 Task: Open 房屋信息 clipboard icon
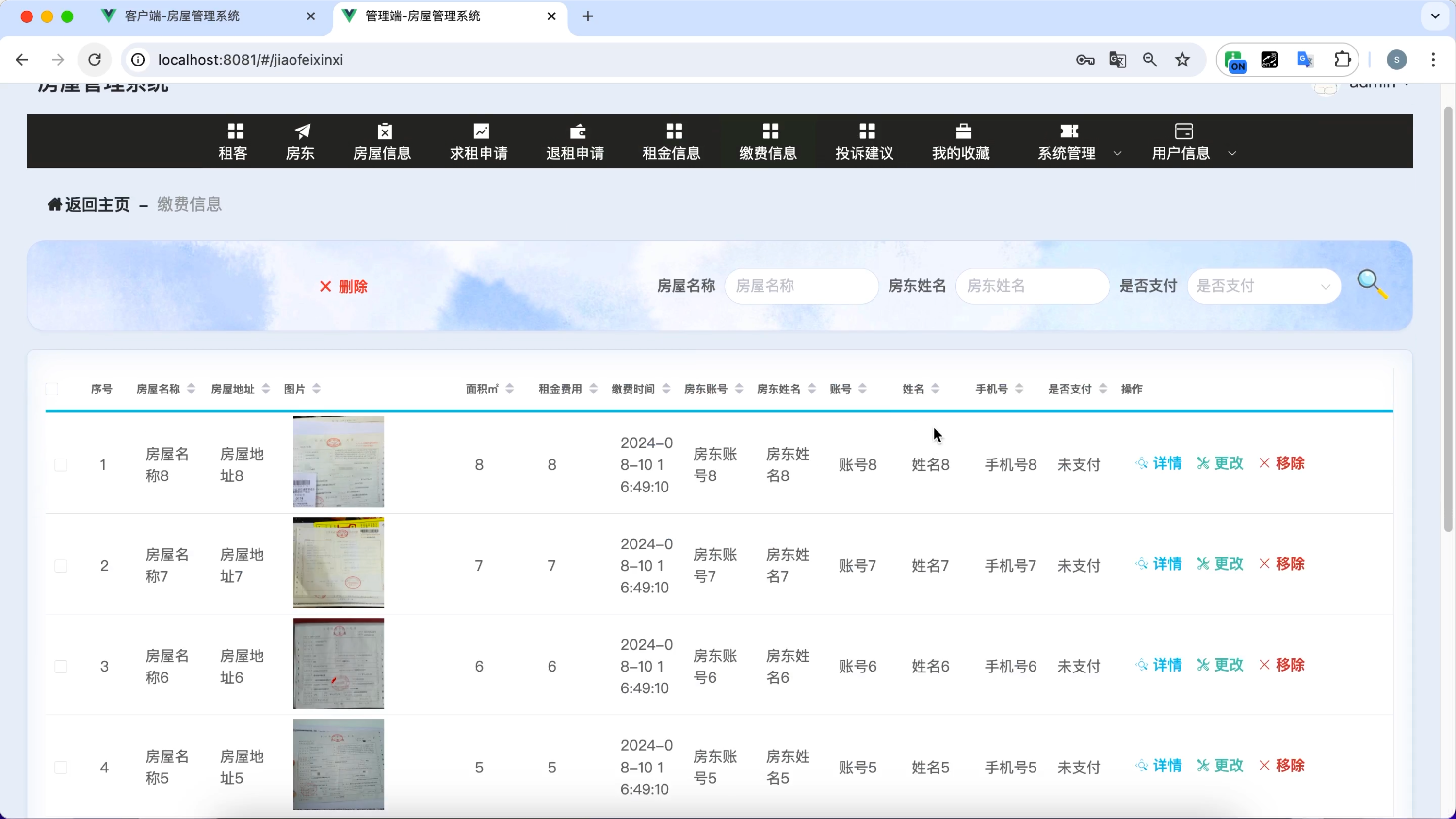click(x=384, y=131)
